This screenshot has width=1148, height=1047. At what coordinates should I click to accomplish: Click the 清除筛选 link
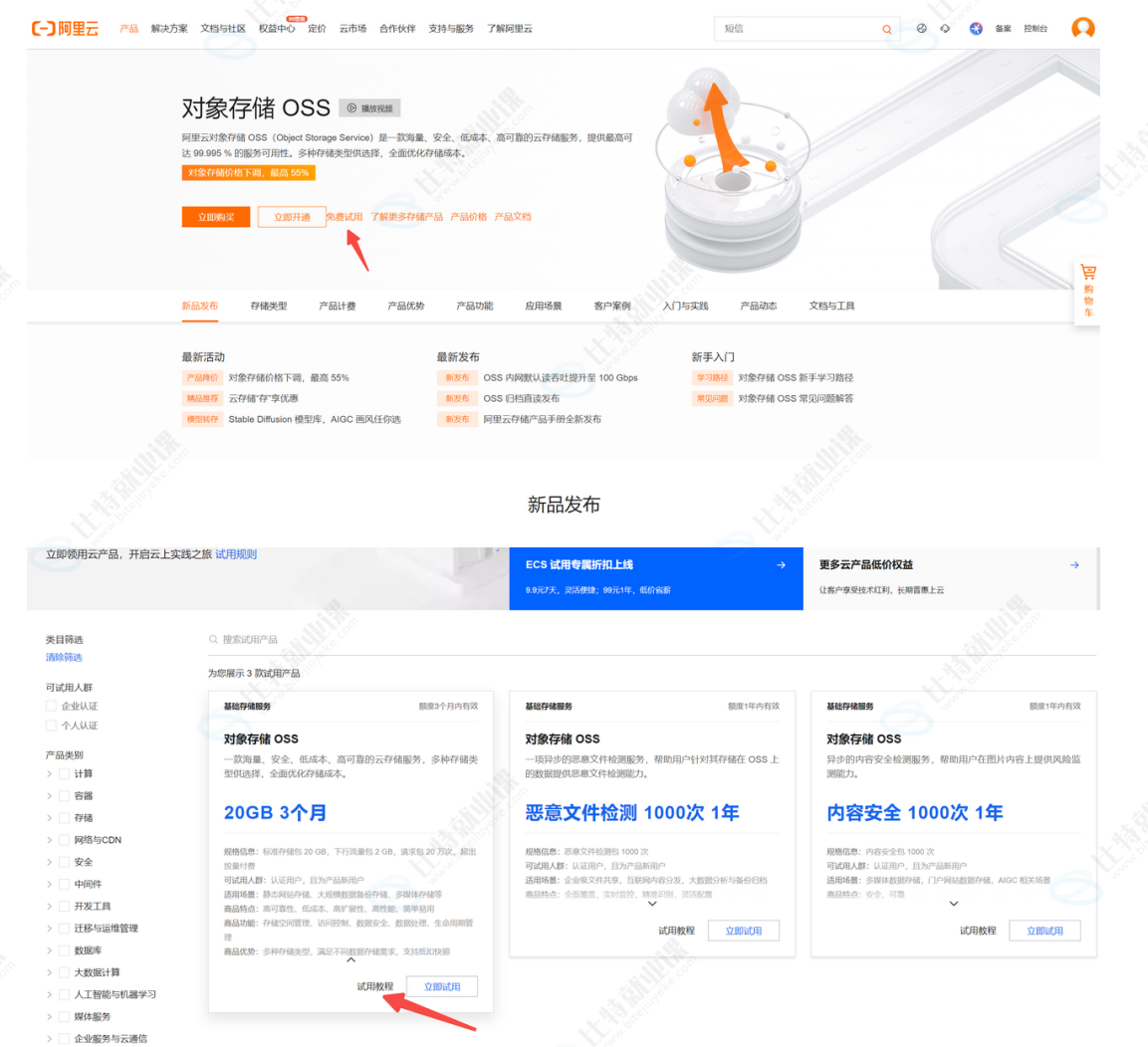click(64, 657)
